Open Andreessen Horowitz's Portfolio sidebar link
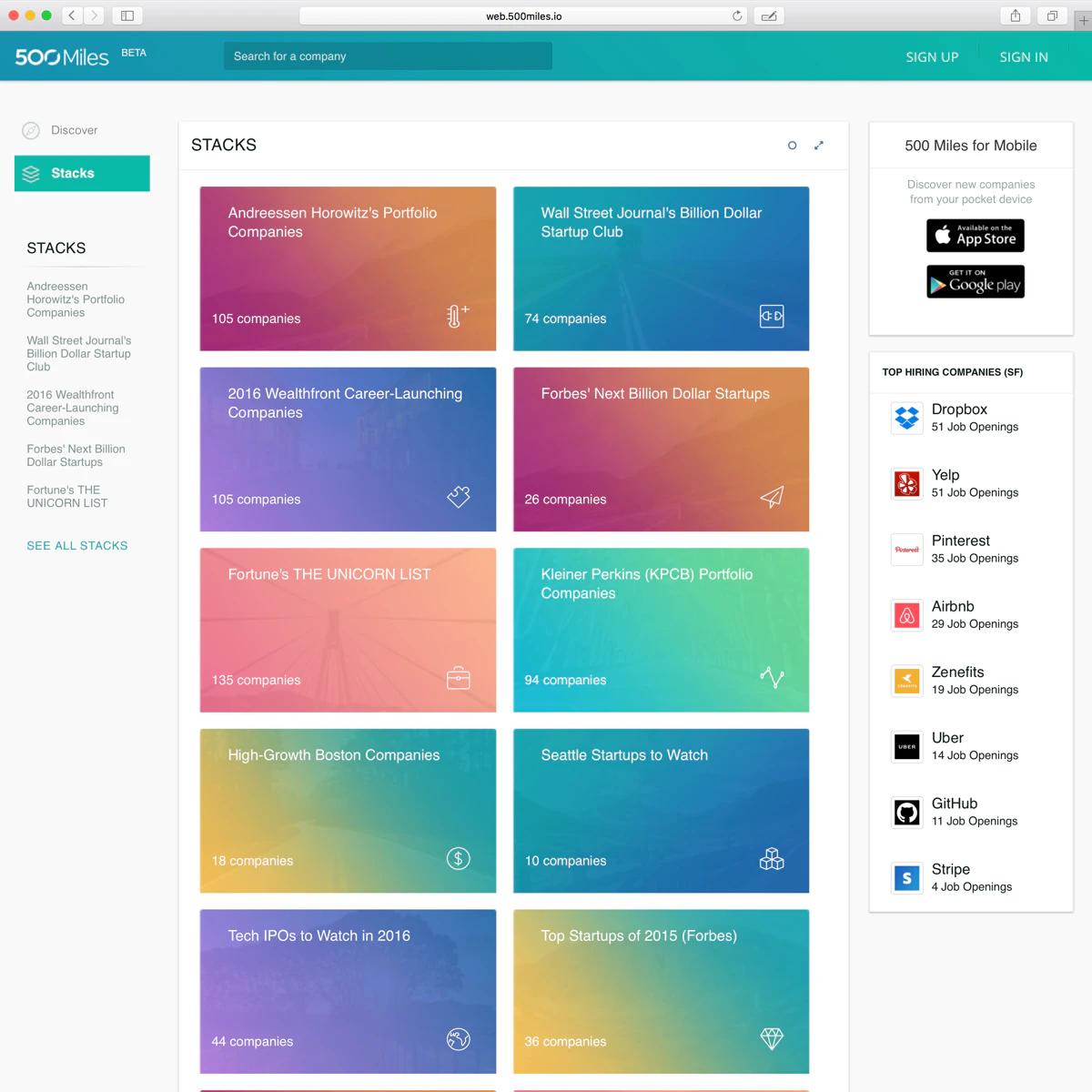The image size is (1092, 1092). tap(76, 299)
